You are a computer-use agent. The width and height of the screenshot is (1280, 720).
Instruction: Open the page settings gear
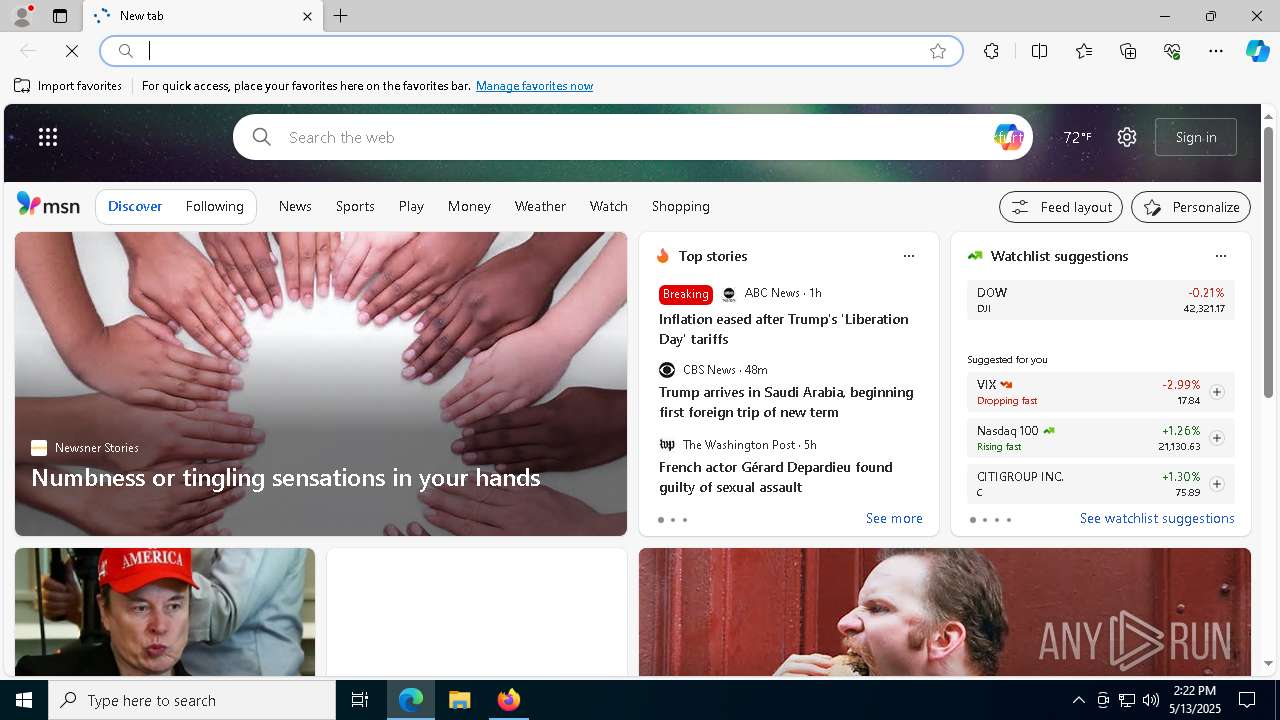tap(1127, 137)
